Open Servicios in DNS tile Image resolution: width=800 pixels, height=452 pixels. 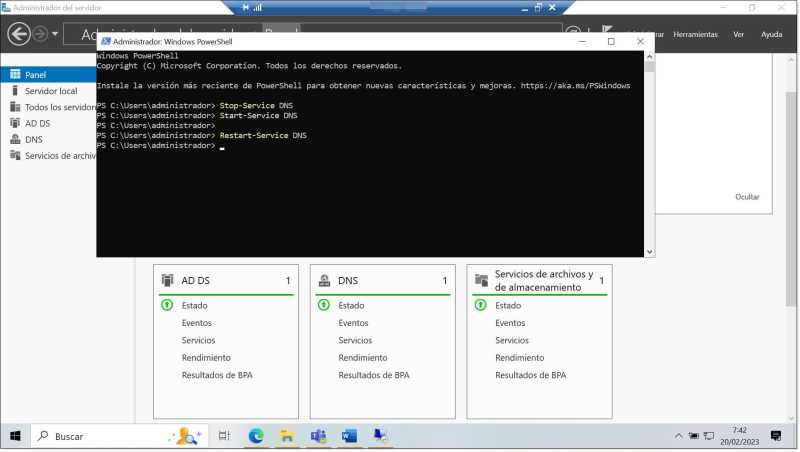(355, 340)
